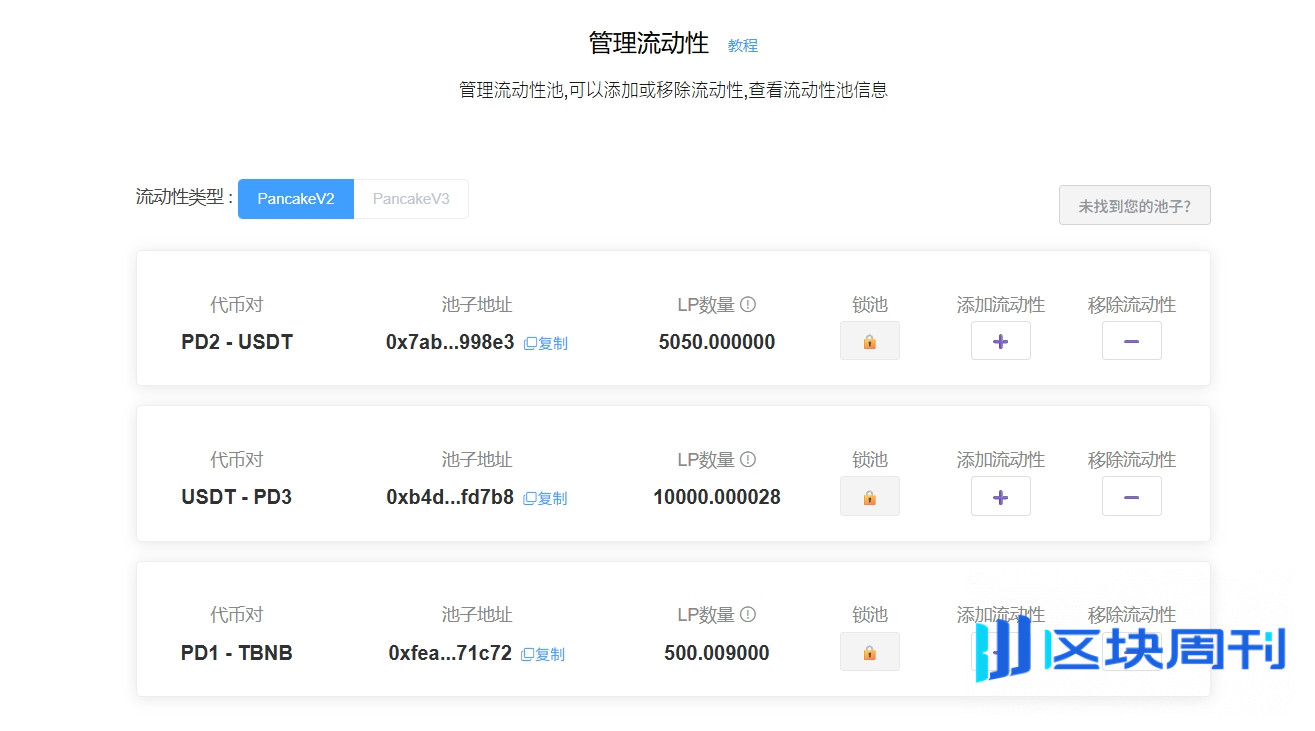Show LP amount info for PD1 - TBNB
Image resolution: width=1315 pixels, height=731 pixels.
748,614
